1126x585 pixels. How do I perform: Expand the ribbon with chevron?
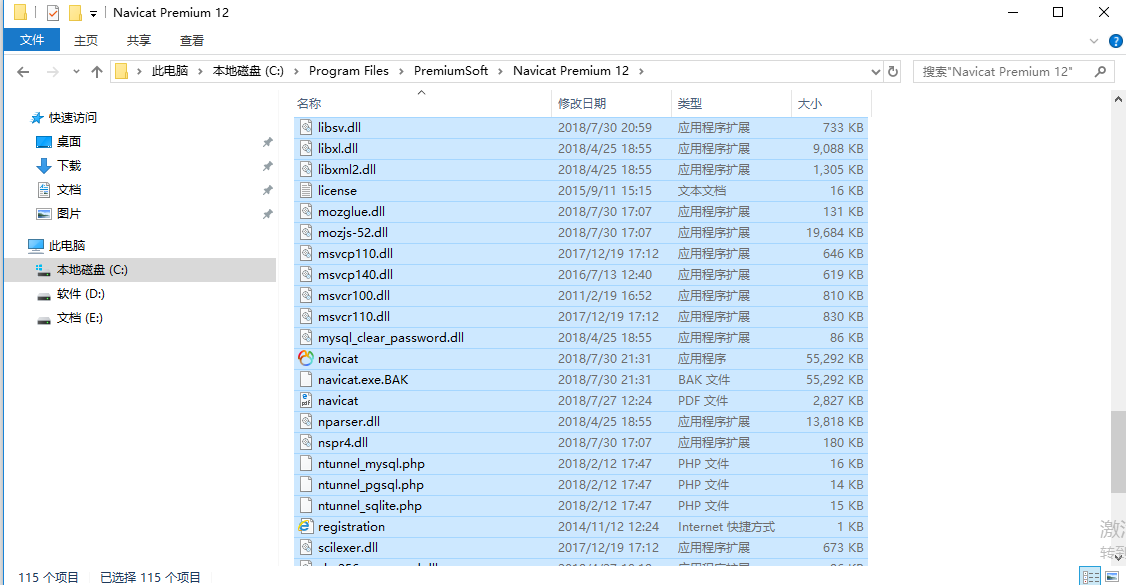click(x=1094, y=41)
